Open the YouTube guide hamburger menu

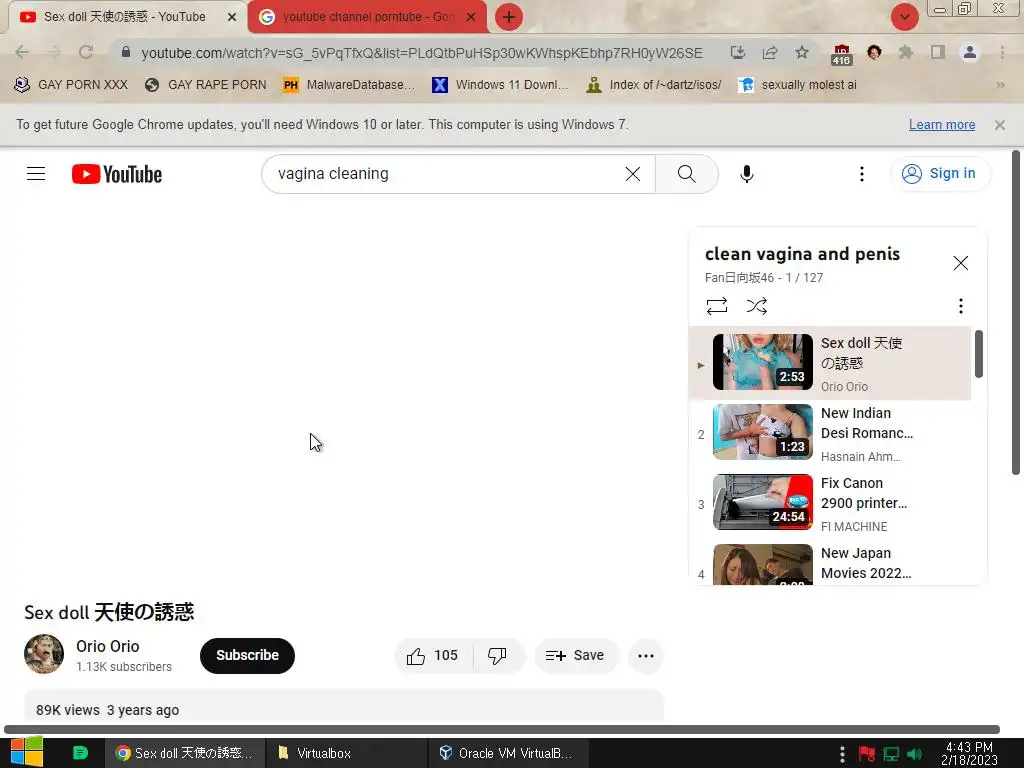36,174
